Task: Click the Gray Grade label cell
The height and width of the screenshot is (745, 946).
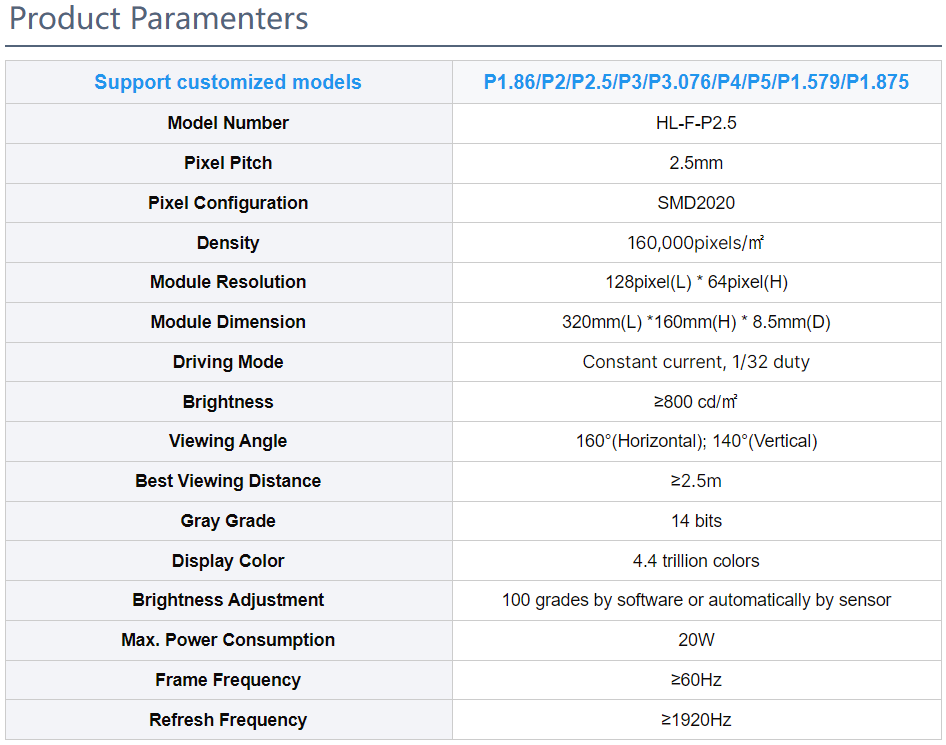Action: click(x=228, y=521)
